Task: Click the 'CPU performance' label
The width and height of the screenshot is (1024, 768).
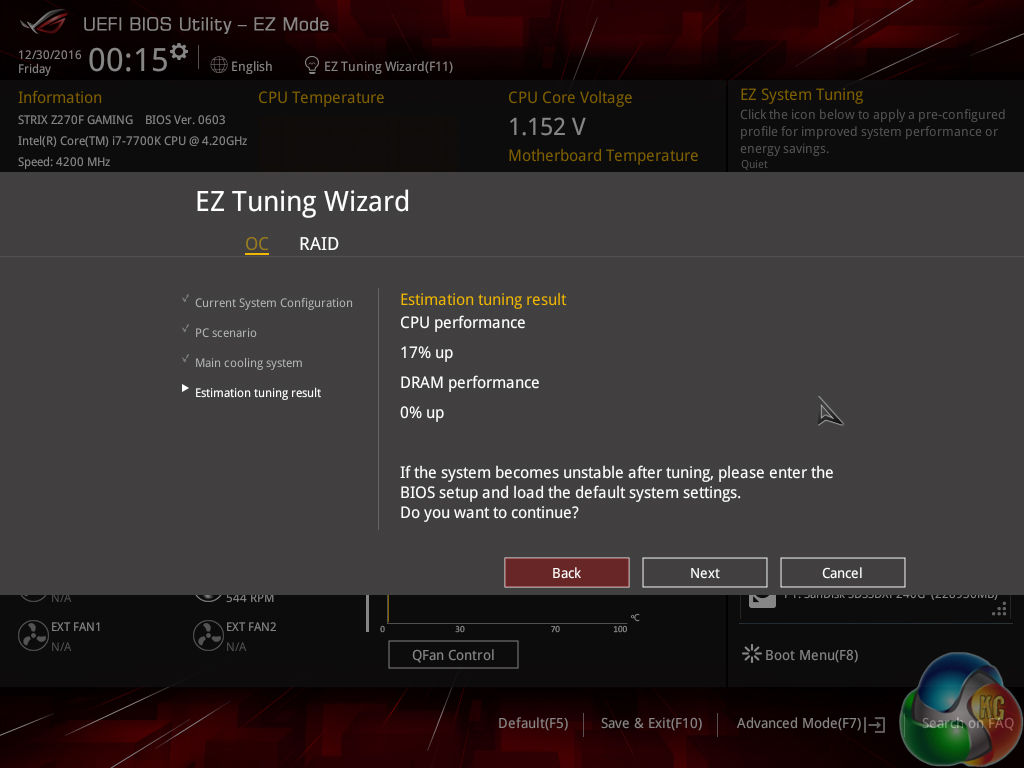Action: point(462,323)
